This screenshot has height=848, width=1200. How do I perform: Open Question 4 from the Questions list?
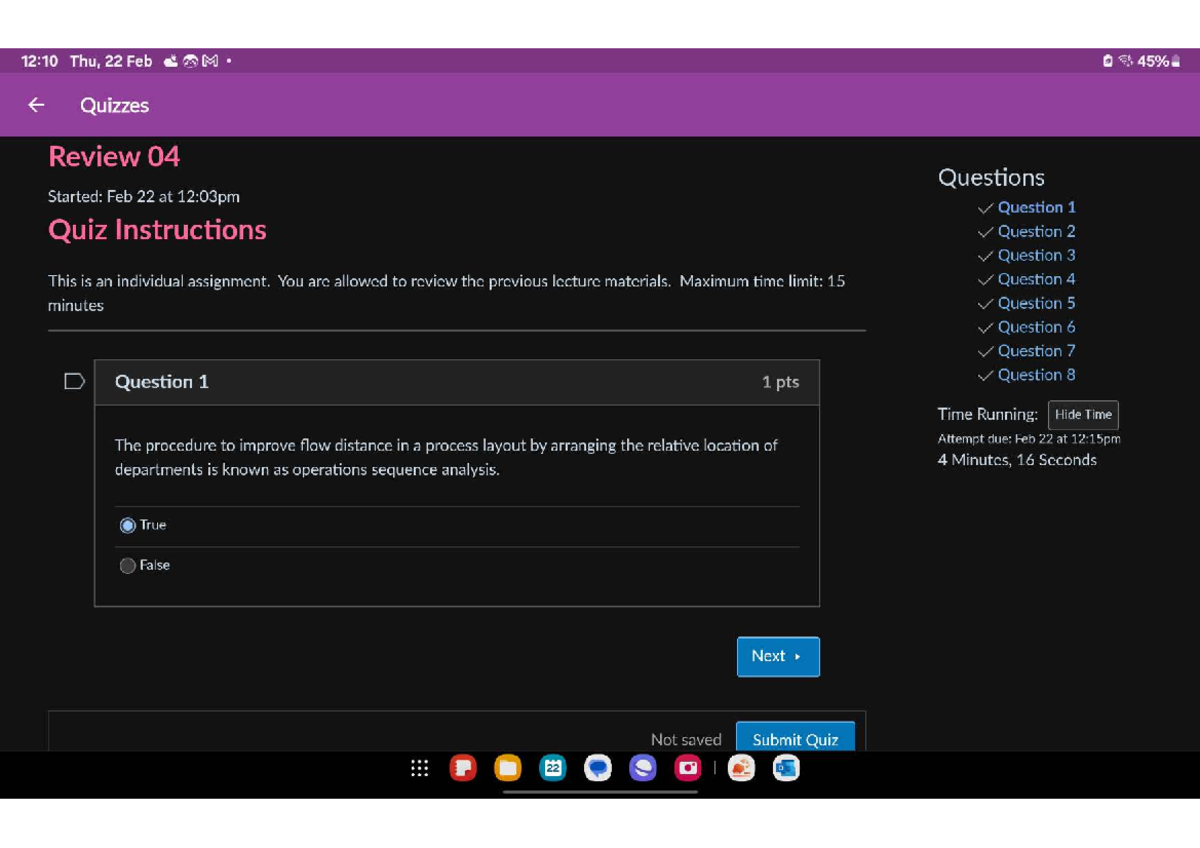tap(1036, 279)
